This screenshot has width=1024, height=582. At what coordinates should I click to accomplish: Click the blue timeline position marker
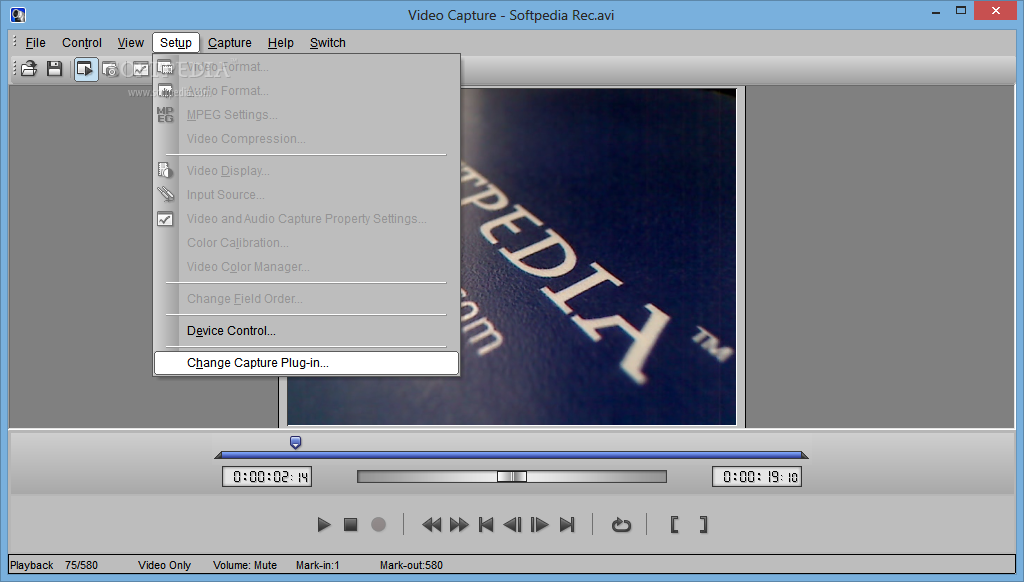295,443
